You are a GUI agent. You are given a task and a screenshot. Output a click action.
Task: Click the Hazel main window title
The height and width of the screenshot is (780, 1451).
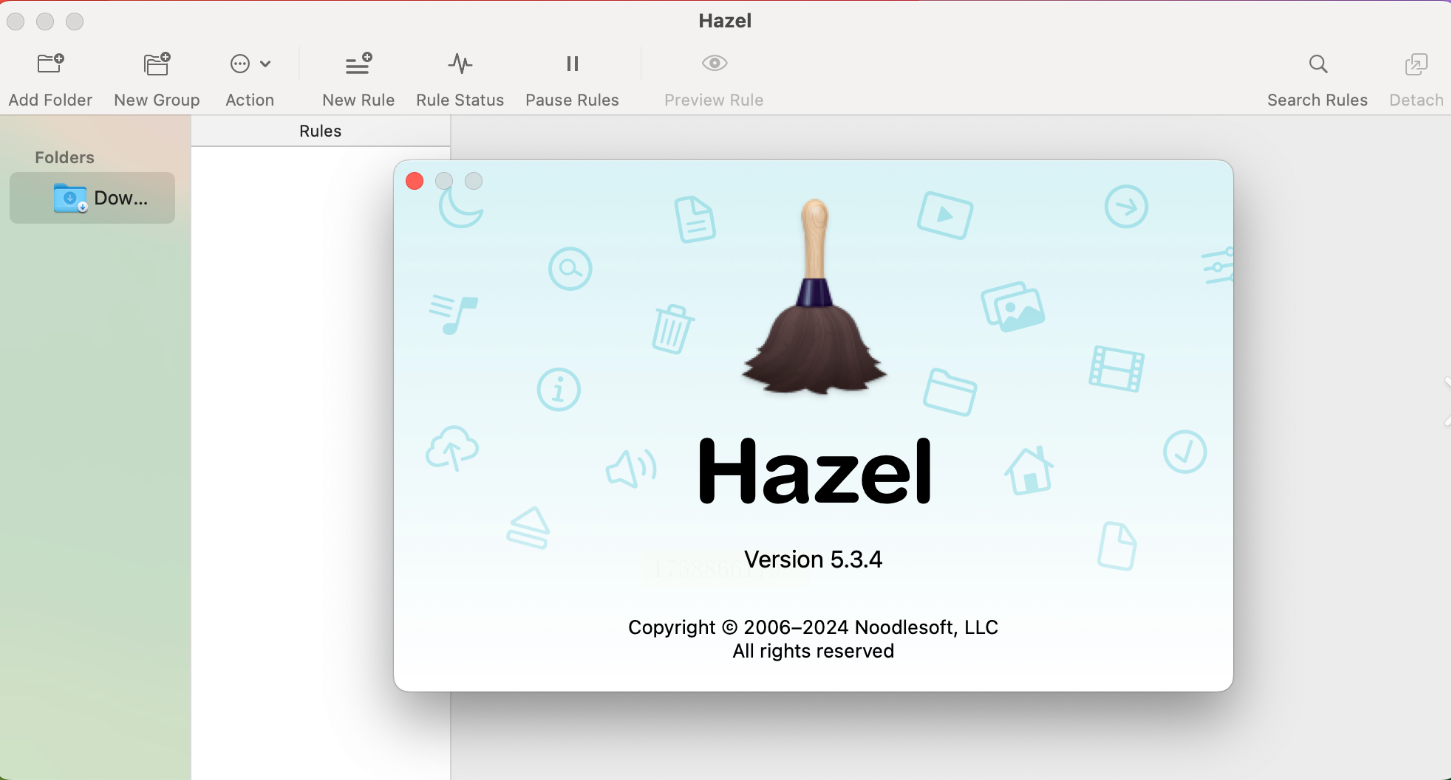(x=725, y=21)
